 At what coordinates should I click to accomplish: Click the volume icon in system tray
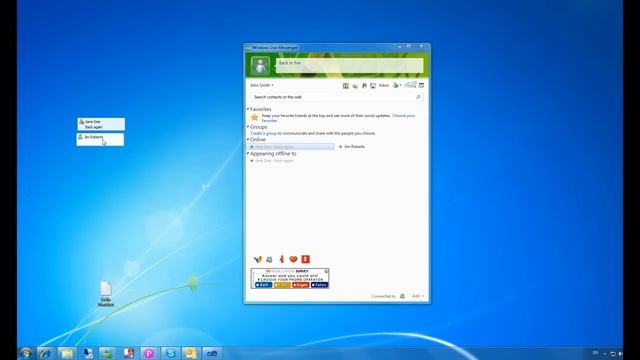[x=620, y=354]
